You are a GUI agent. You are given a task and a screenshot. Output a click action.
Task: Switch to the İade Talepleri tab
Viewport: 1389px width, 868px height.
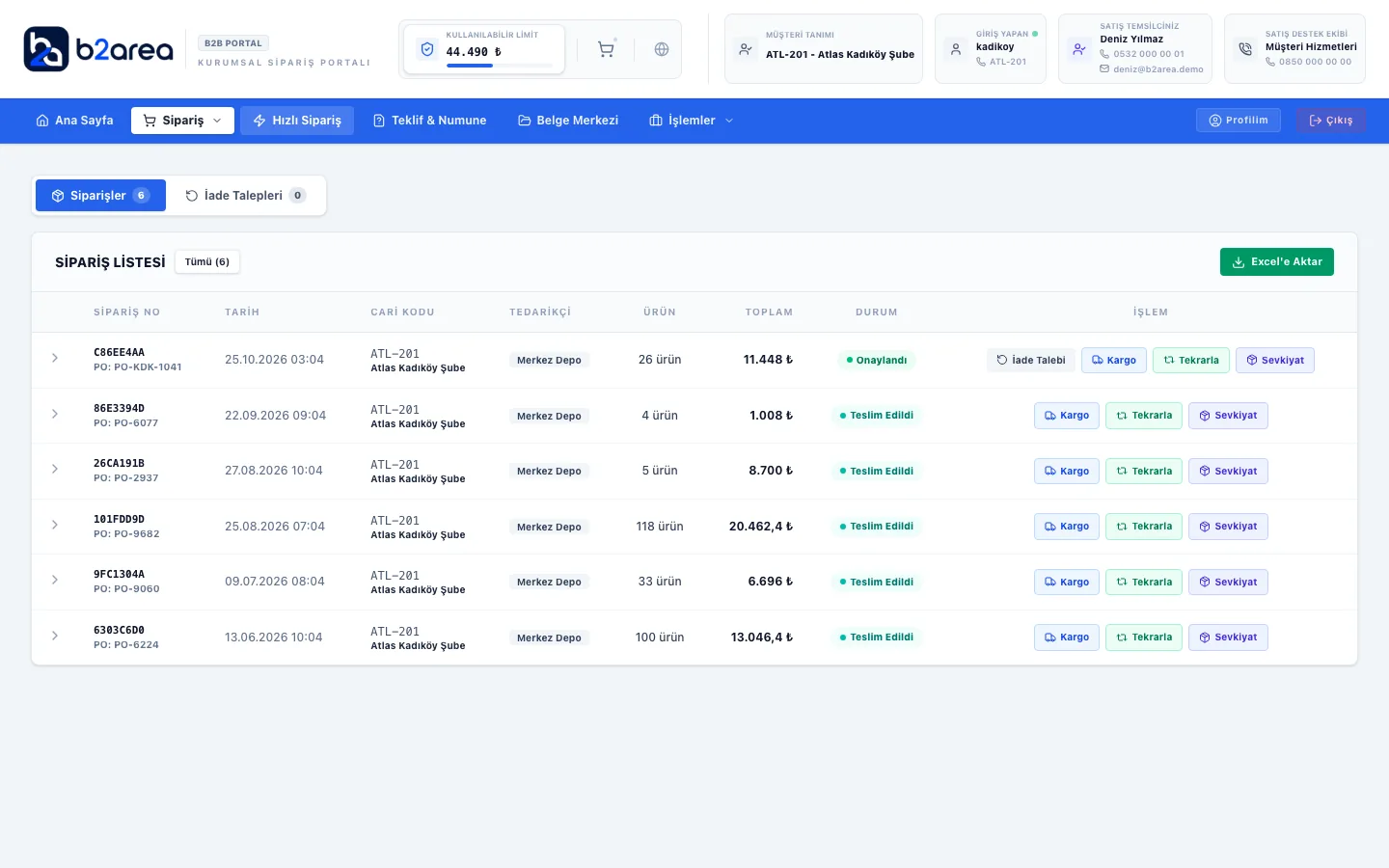tap(245, 196)
